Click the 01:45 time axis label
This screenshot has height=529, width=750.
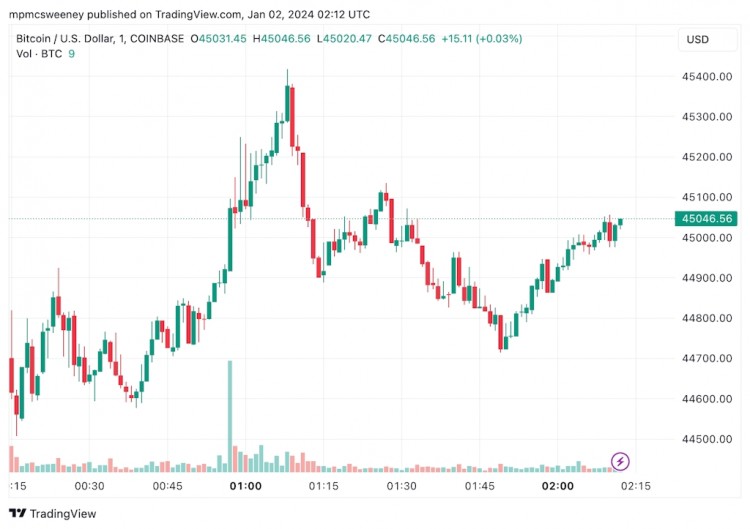(480, 486)
